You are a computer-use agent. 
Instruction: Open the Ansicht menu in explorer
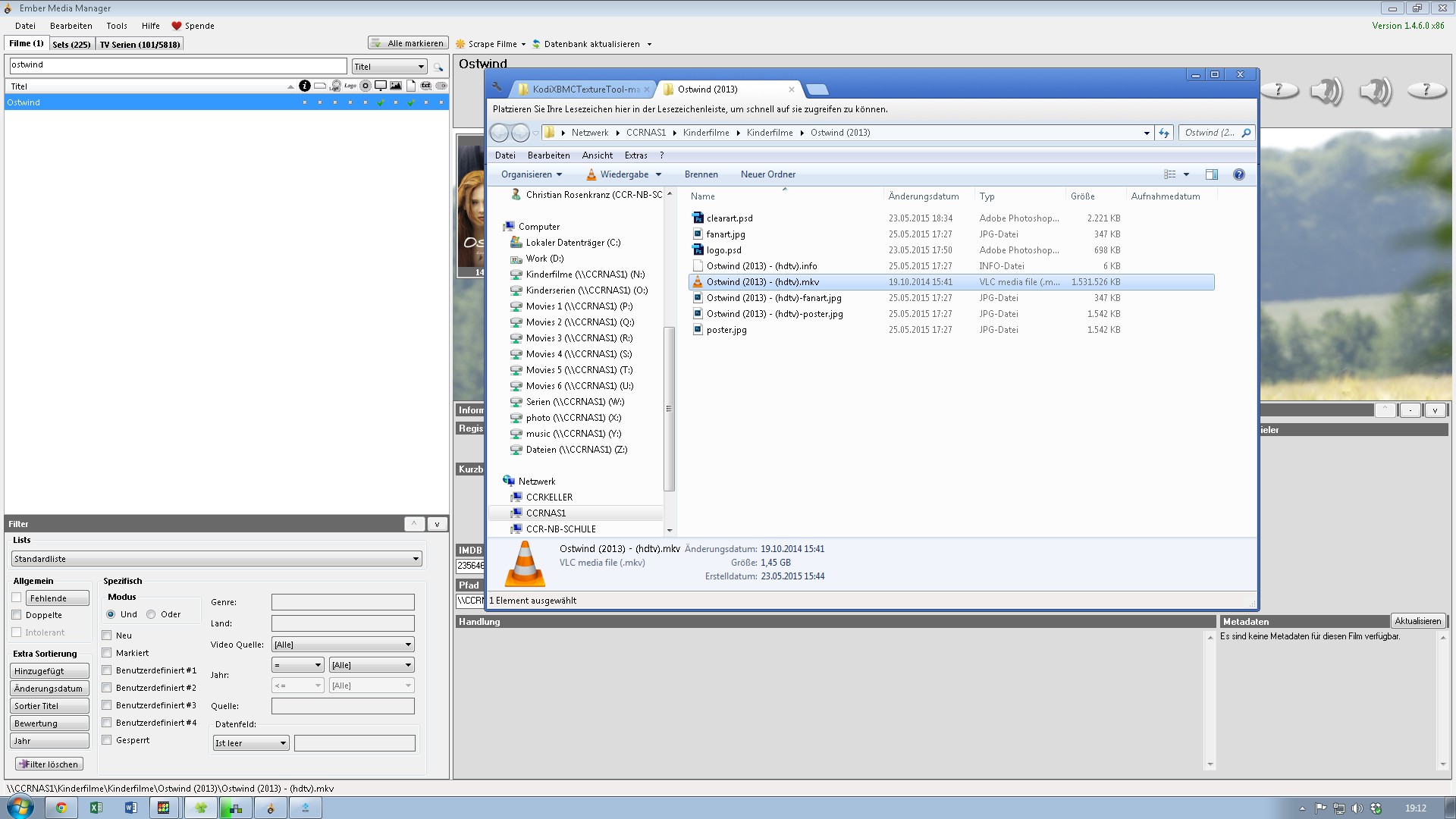[x=598, y=155]
